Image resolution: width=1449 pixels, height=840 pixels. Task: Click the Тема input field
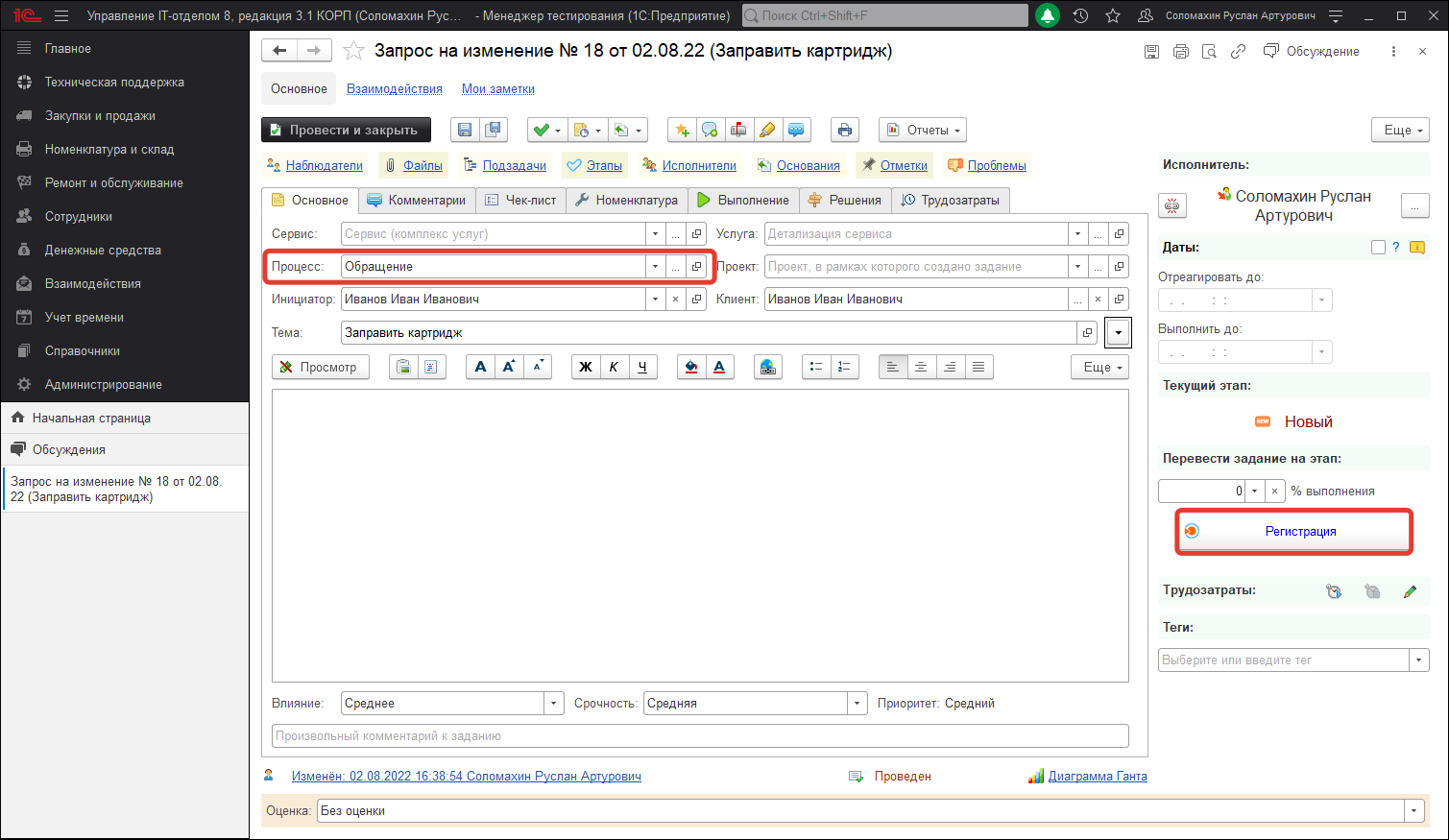[x=709, y=333]
